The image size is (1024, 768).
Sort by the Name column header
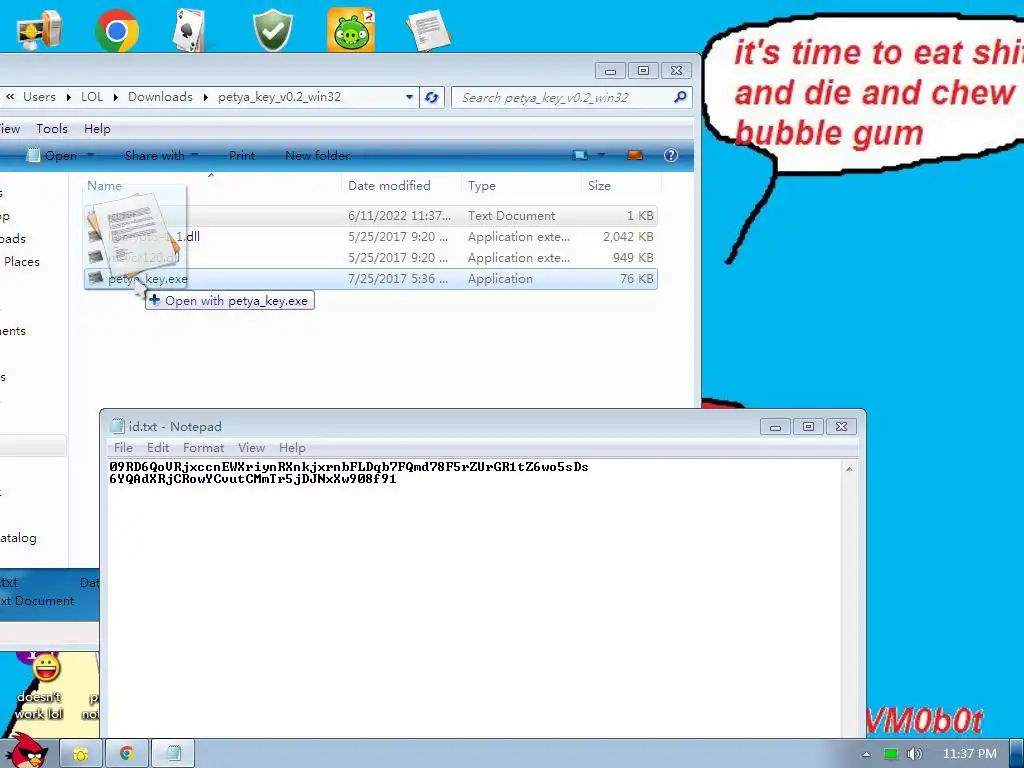tap(212, 185)
